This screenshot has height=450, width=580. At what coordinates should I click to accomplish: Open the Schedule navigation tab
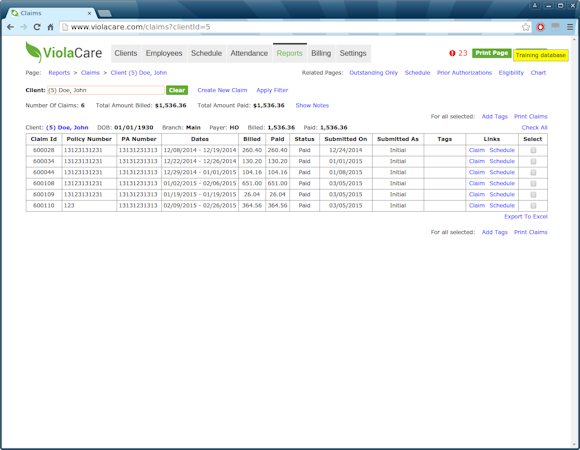[206, 53]
